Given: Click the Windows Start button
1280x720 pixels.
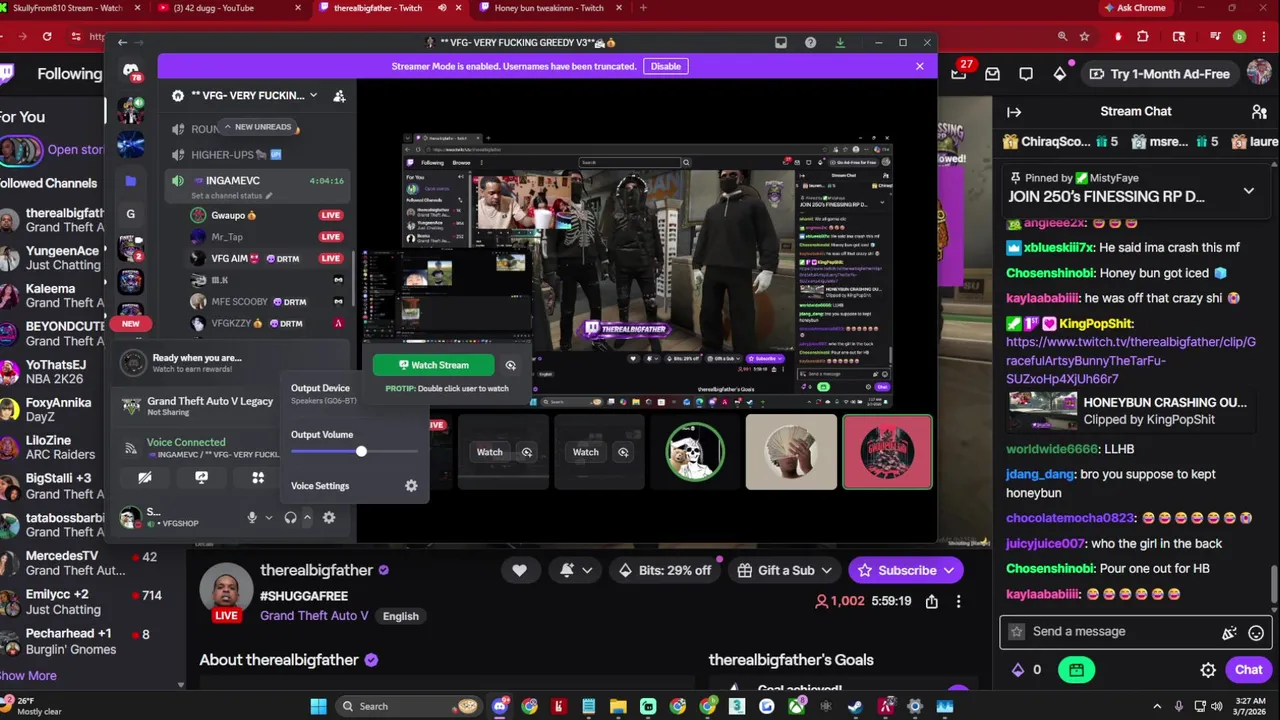Looking at the screenshot, I should click(318, 707).
